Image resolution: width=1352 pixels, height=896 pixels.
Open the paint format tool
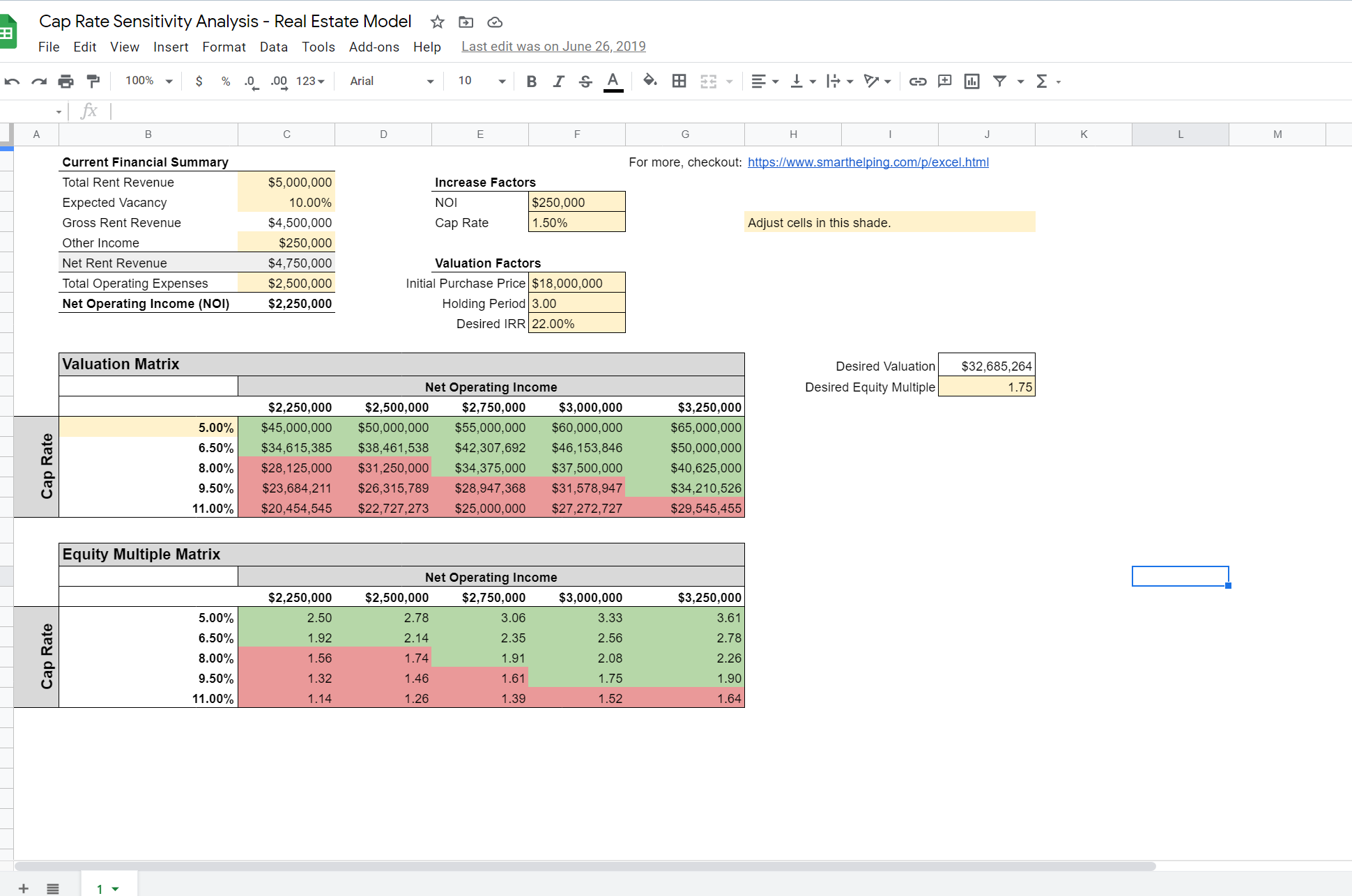point(93,81)
